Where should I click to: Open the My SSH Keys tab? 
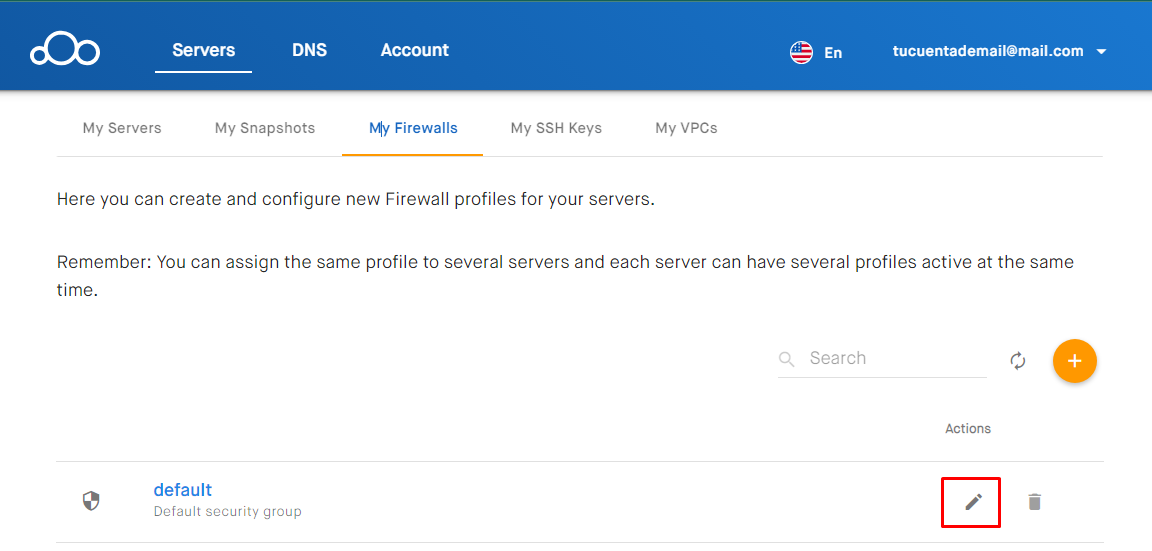point(556,128)
